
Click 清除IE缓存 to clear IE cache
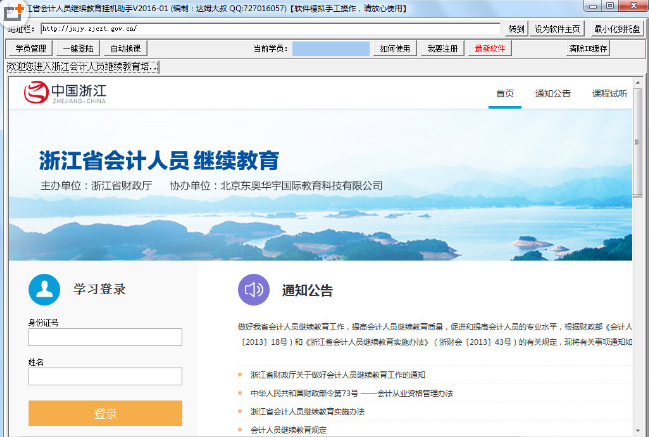pyautogui.click(x=588, y=48)
